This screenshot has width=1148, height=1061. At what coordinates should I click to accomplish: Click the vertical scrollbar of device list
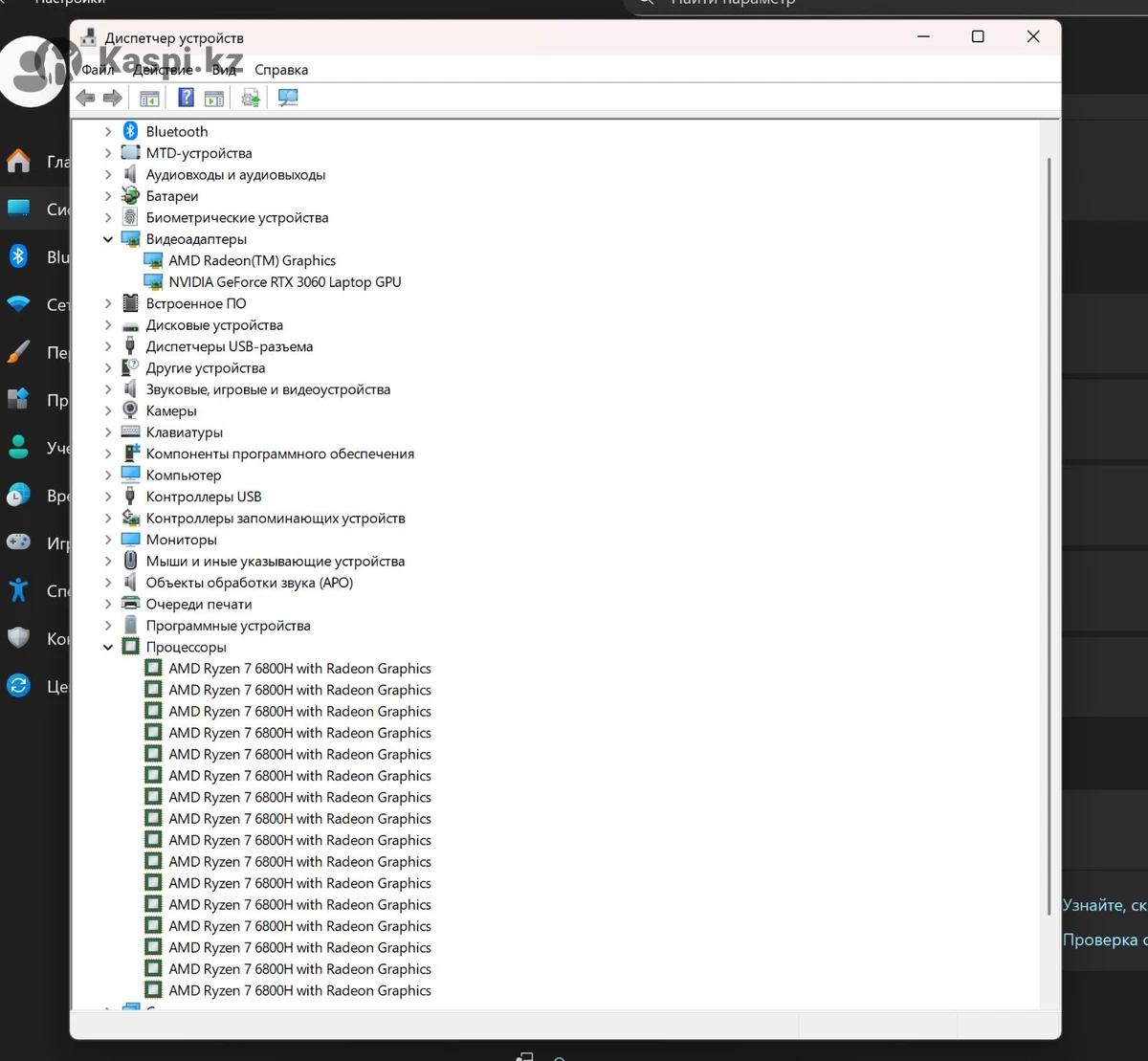[1049, 536]
